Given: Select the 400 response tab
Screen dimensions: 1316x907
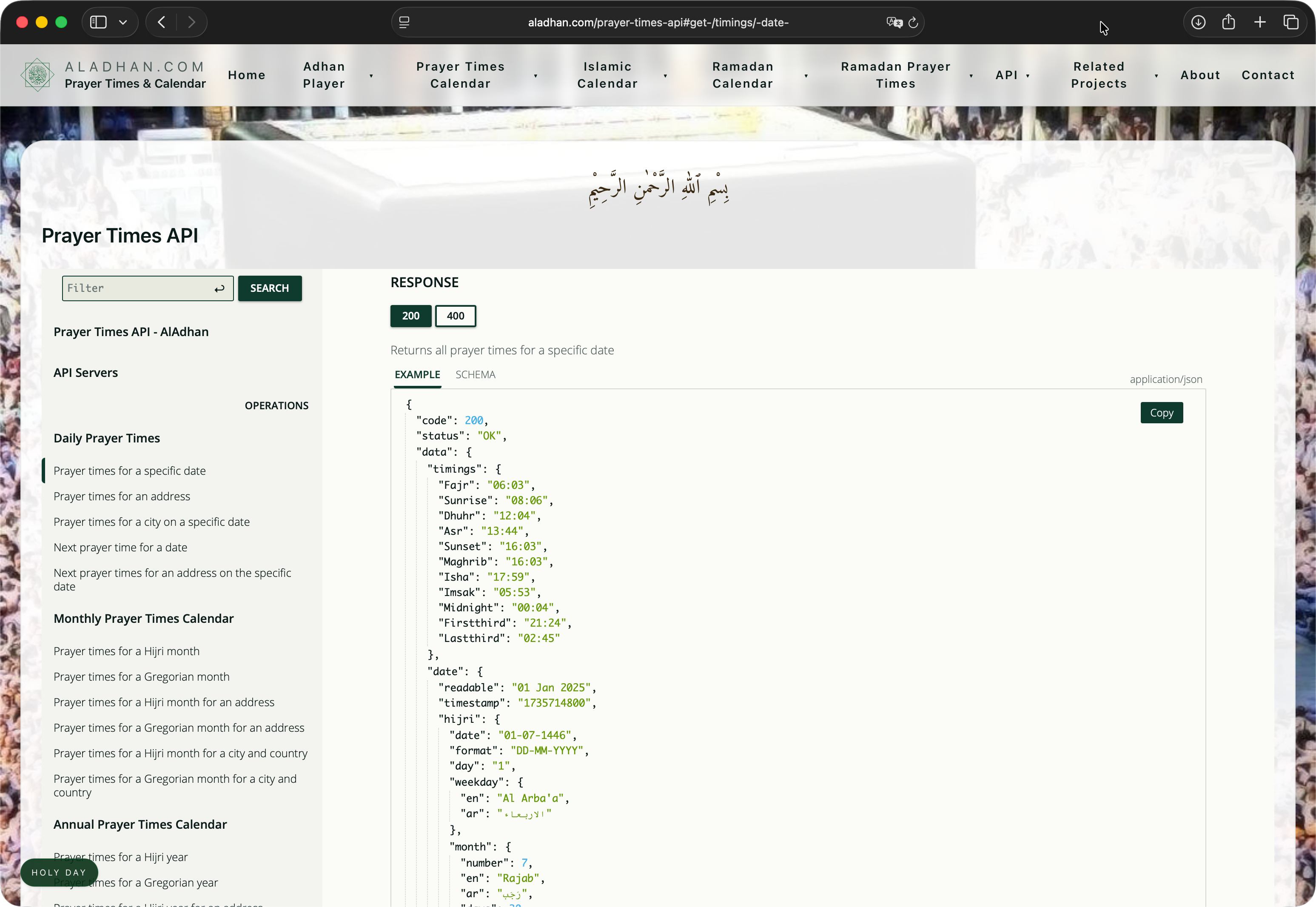Looking at the screenshot, I should (455, 316).
